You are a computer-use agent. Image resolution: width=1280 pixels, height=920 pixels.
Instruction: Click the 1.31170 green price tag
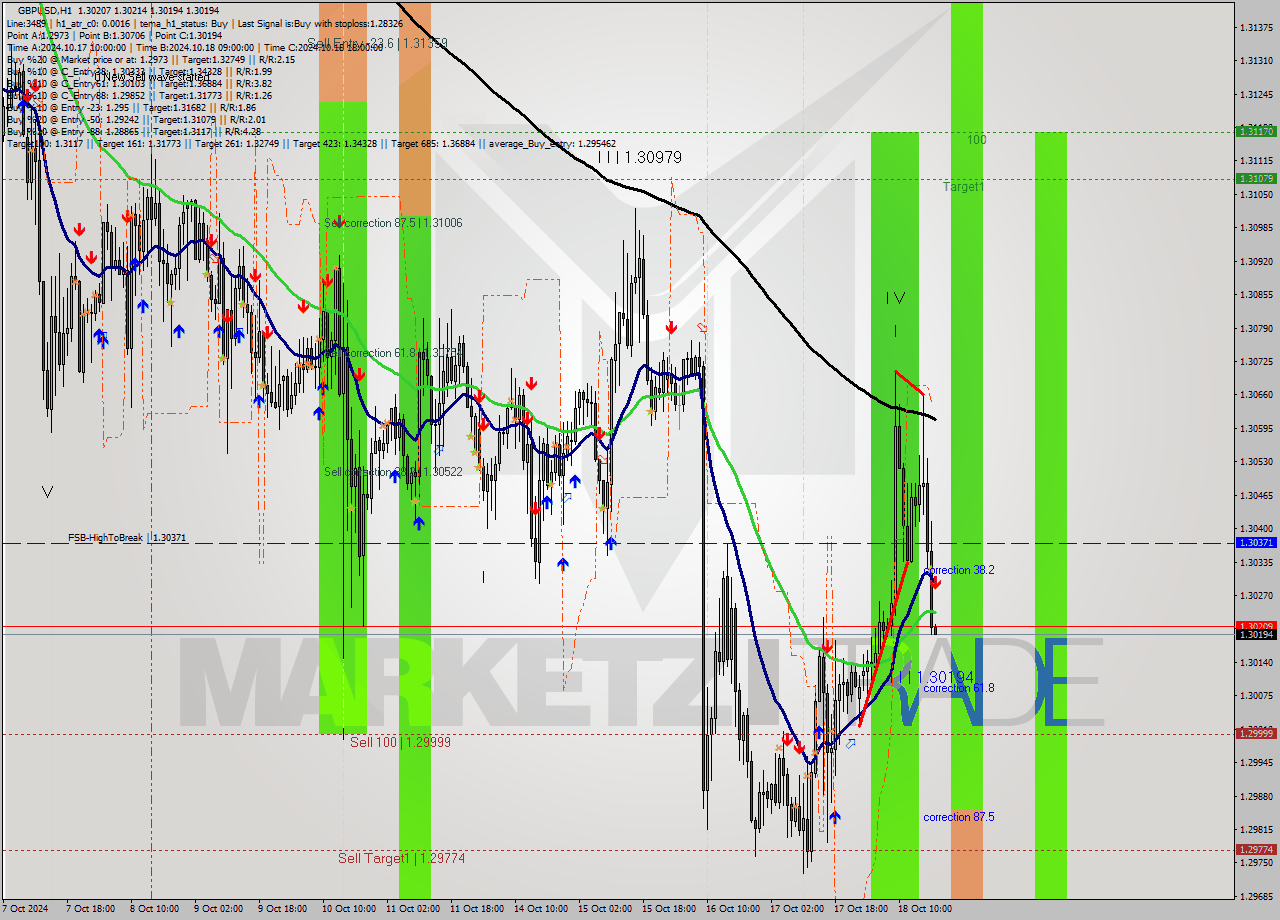[x=1256, y=131]
